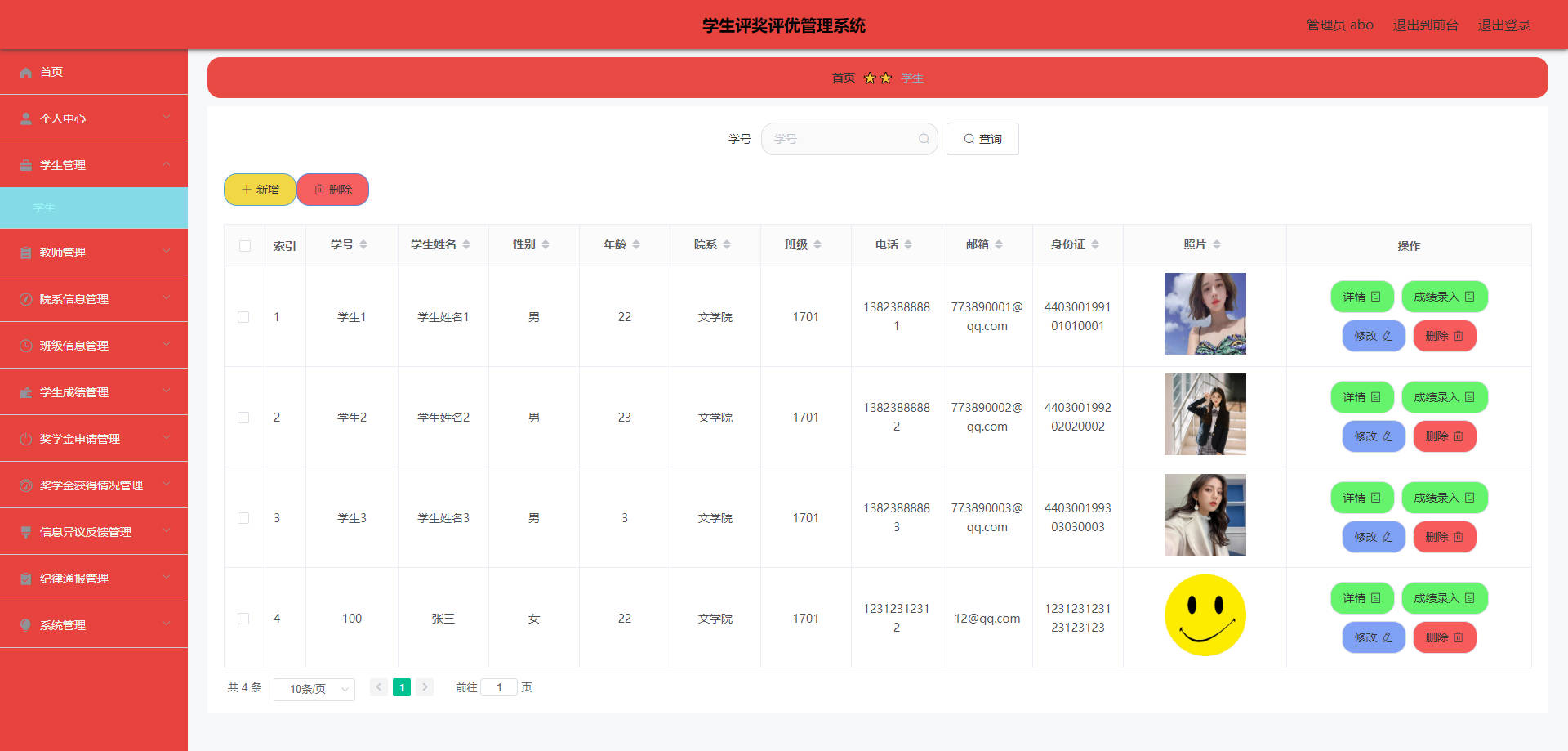1568x751 pixels.
Task: Sort the 学号 column using its arrows
Action: (363, 244)
